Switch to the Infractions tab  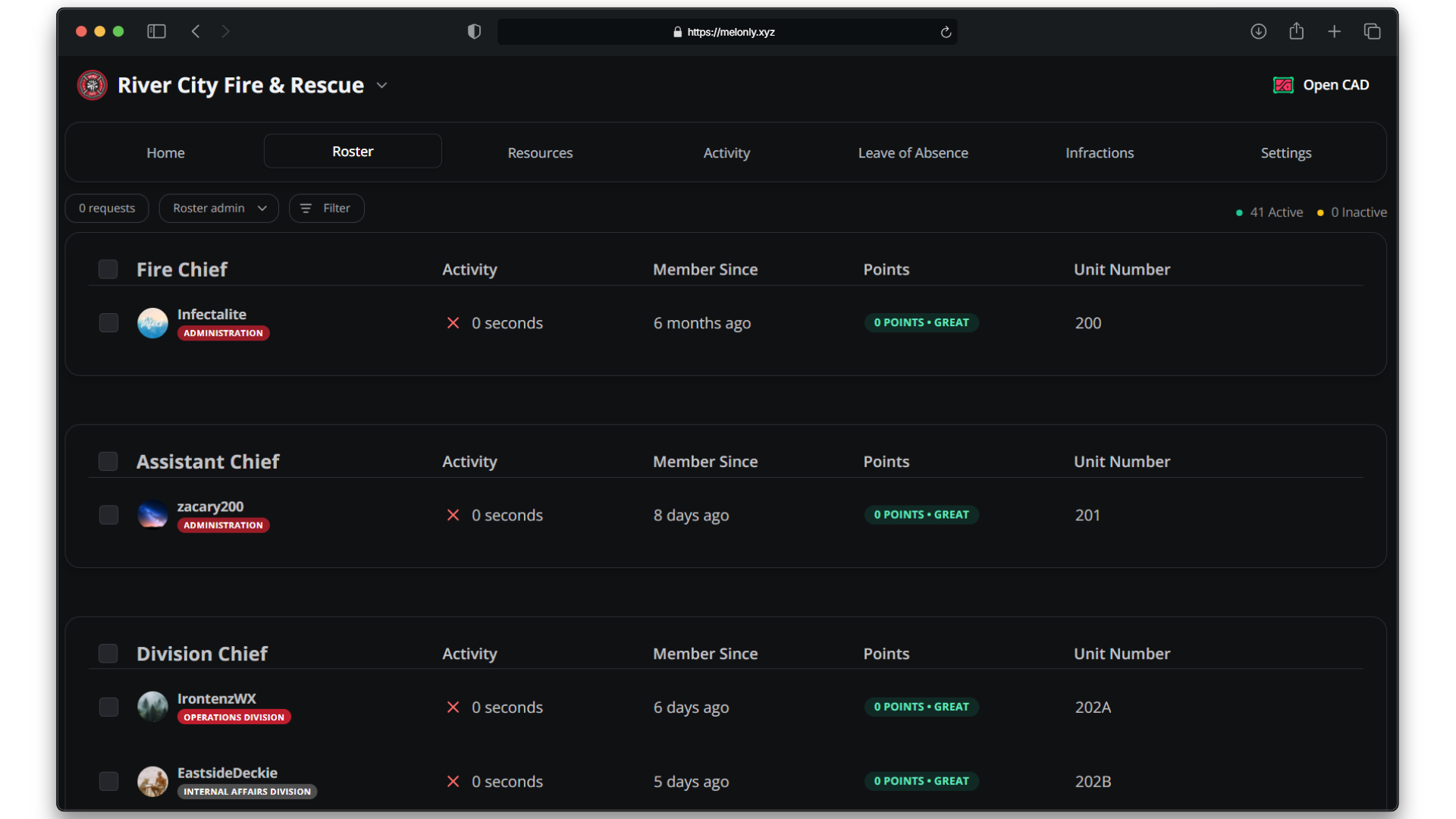[x=1100, y=152]
